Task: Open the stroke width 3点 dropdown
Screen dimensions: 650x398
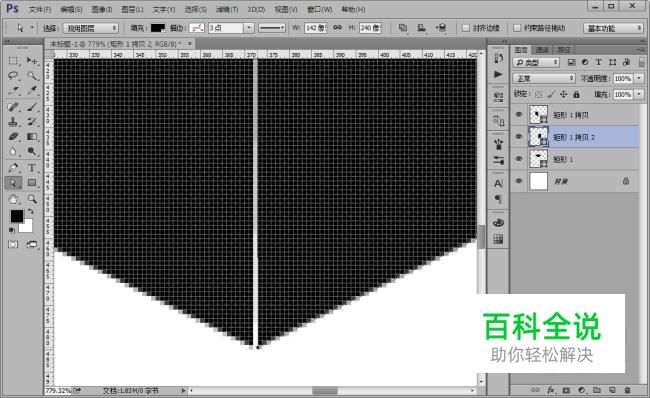Action: click(x=248, y=28)
